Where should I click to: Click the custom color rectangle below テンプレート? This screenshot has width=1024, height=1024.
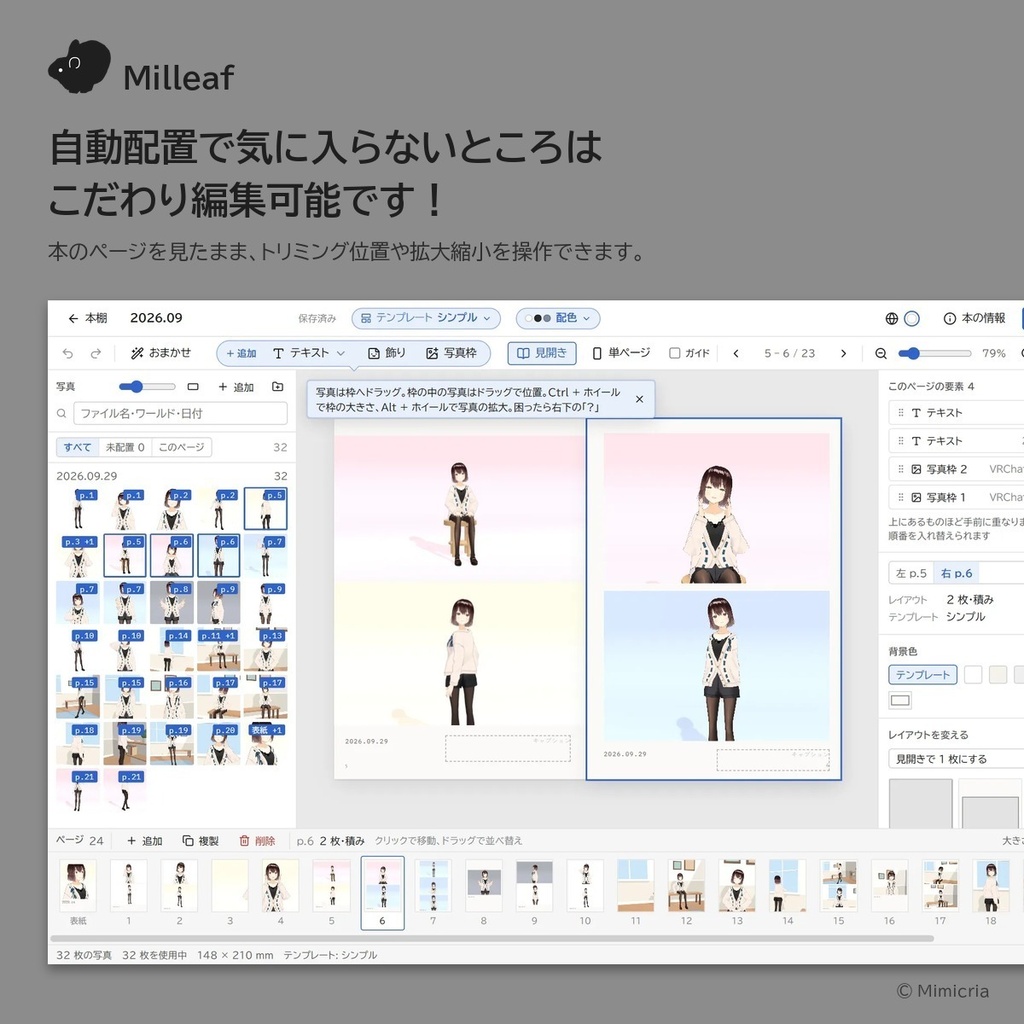[x=900, y=701]
